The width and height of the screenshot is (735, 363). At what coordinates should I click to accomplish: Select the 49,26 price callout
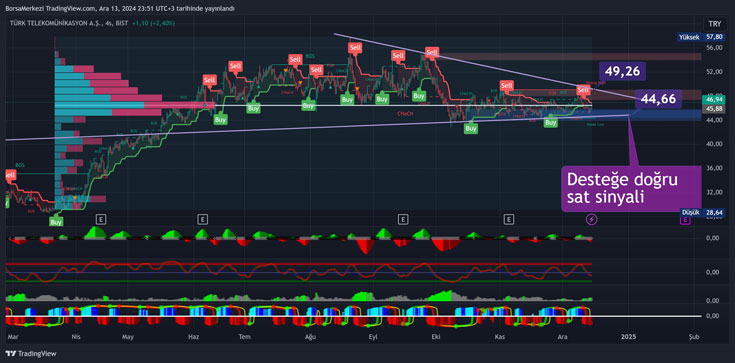tap(623, 71)
